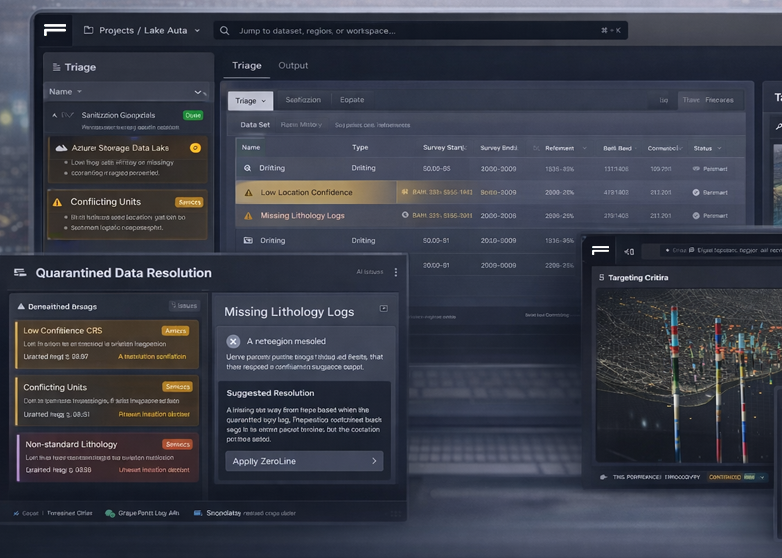Select the Low Location Confidence row
The height and width of the screenshot is (558, 782).
point(490,192)
